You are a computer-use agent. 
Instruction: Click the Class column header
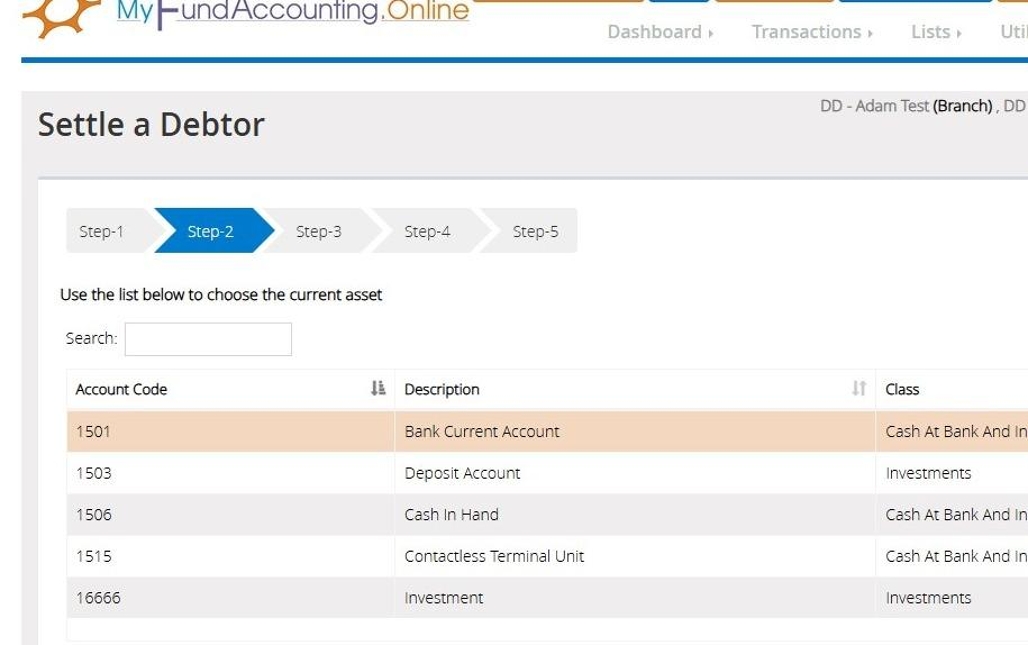tap(902, 389)
